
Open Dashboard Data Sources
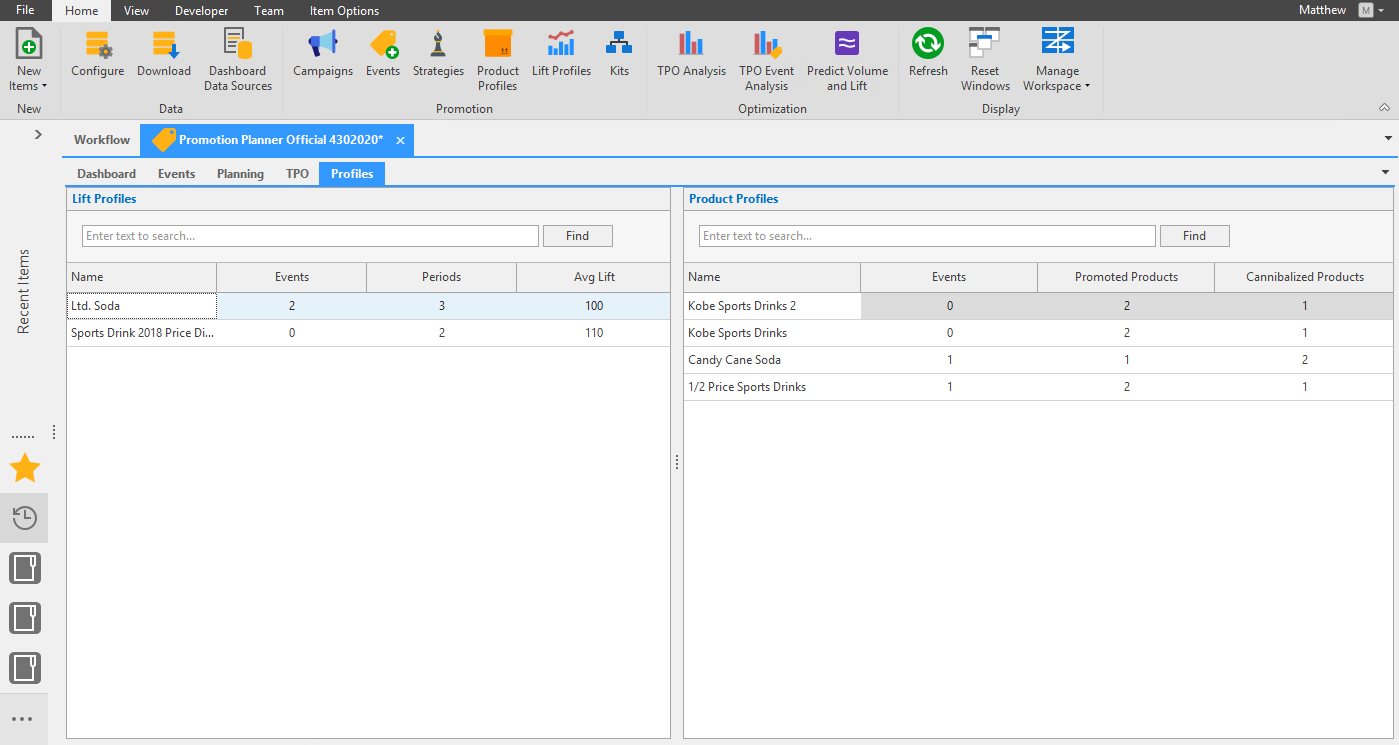(x=238, y=60)
